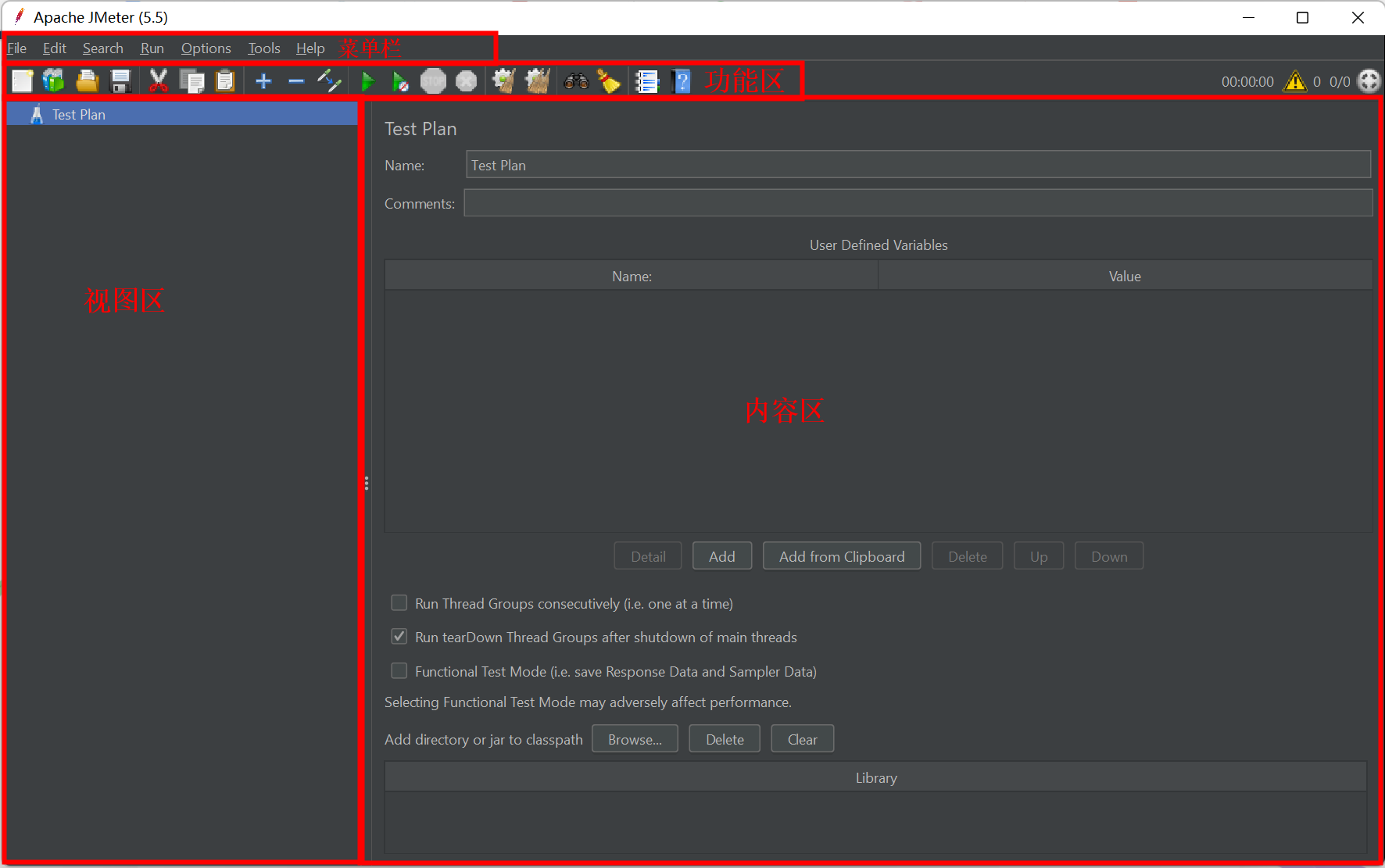Click the Up button
1385x868 pixels.
click(1039, 556)
